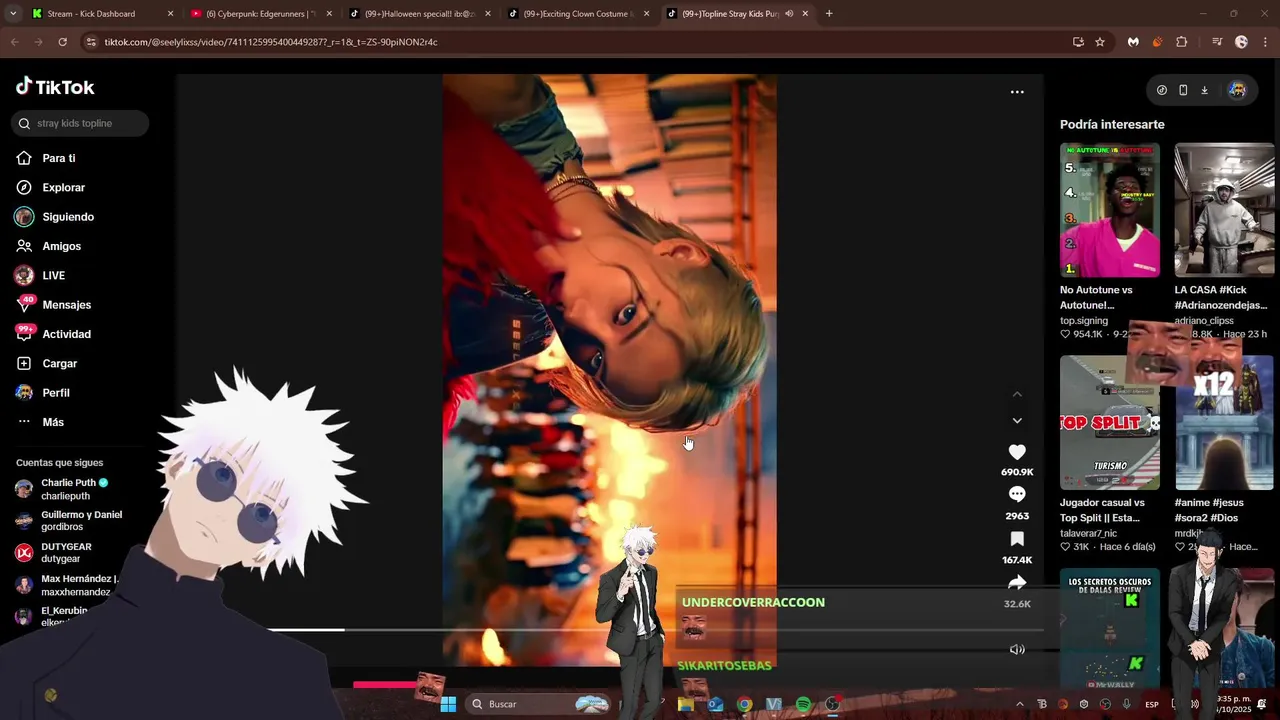Open the orange extension icon in toolbar
Image resolution: width=1280 pixels, height=720 pixels.
(1157, 42)
